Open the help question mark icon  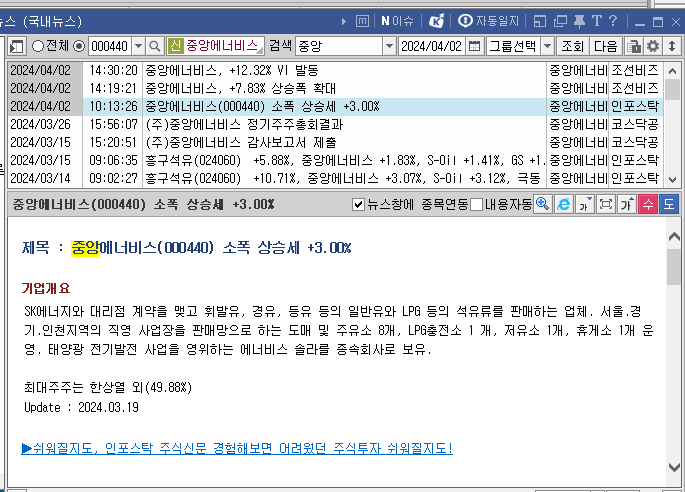point(613,21)
